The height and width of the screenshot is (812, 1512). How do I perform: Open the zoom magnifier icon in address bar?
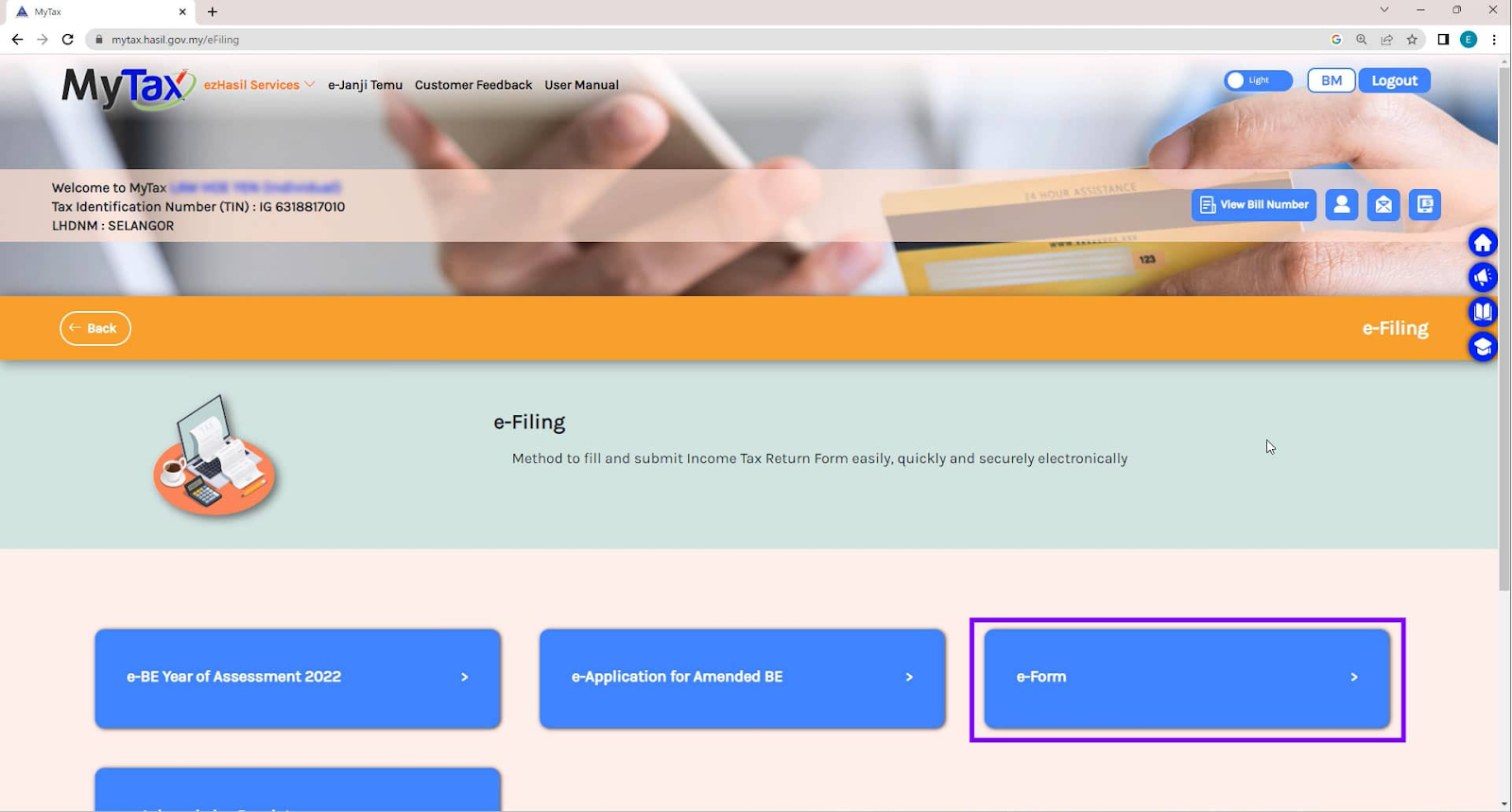(x=1361, y=40)
